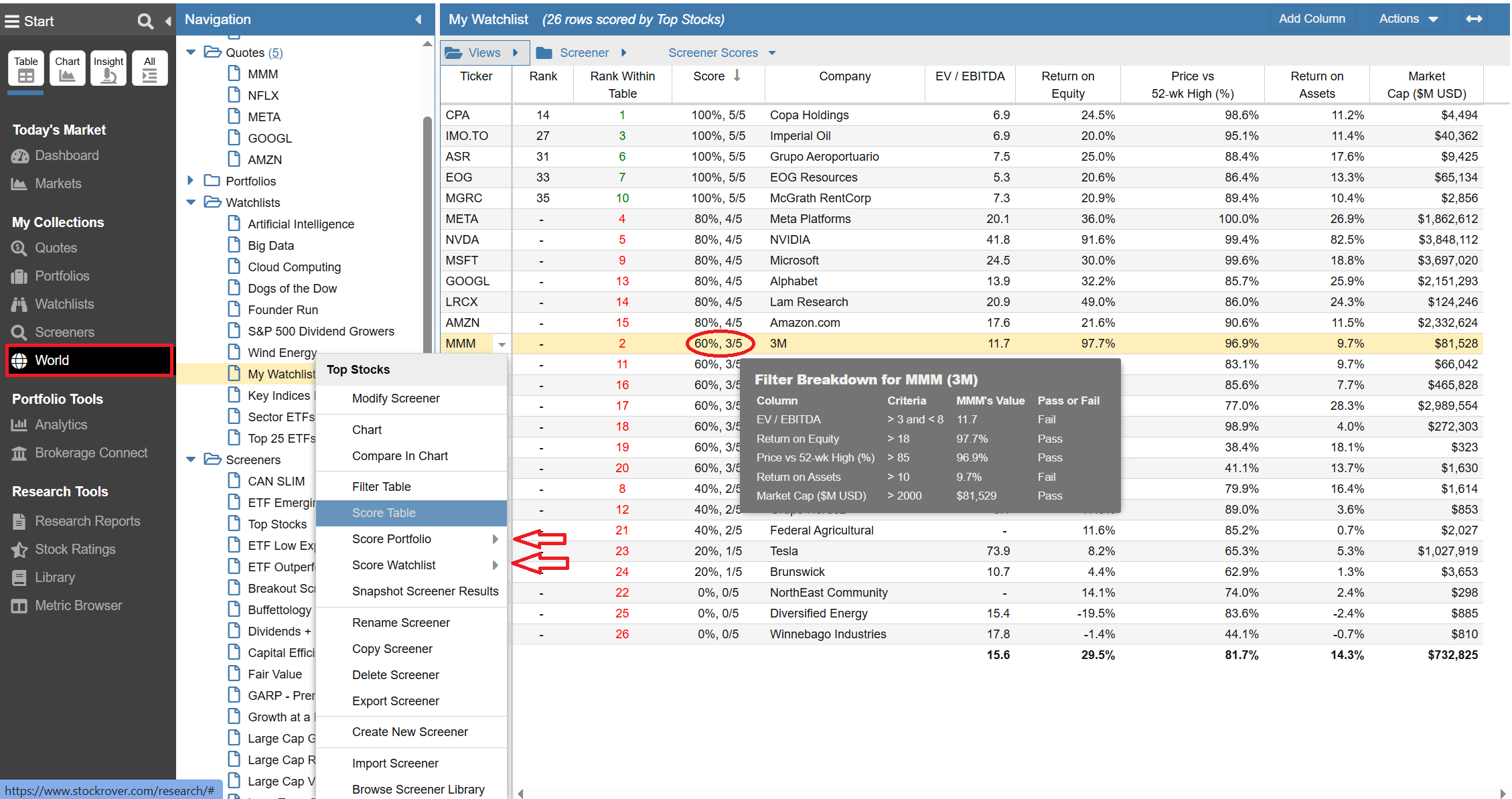Click the expand-width double arrow icon
This screenshot has width=1512, height=799.
pos(1474,19)
